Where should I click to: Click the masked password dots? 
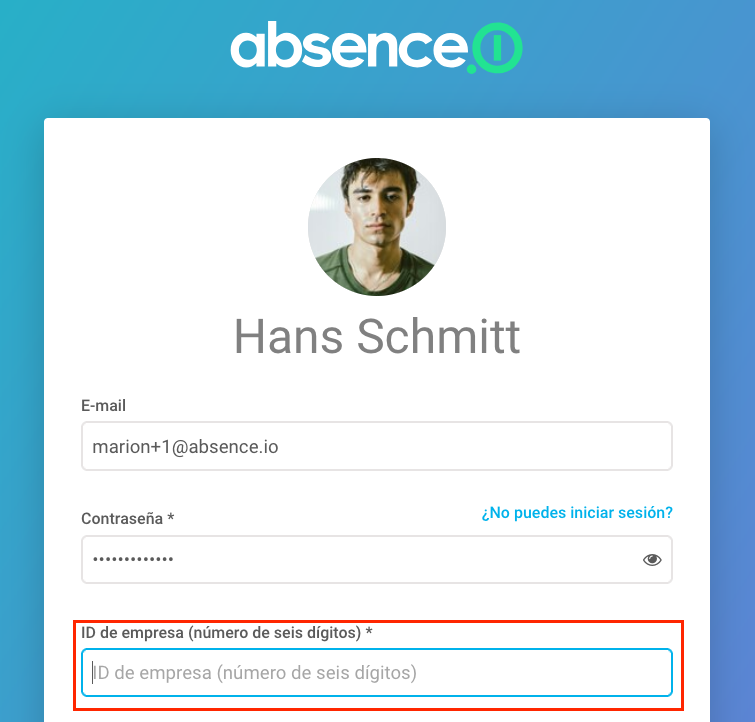[133, 560]
